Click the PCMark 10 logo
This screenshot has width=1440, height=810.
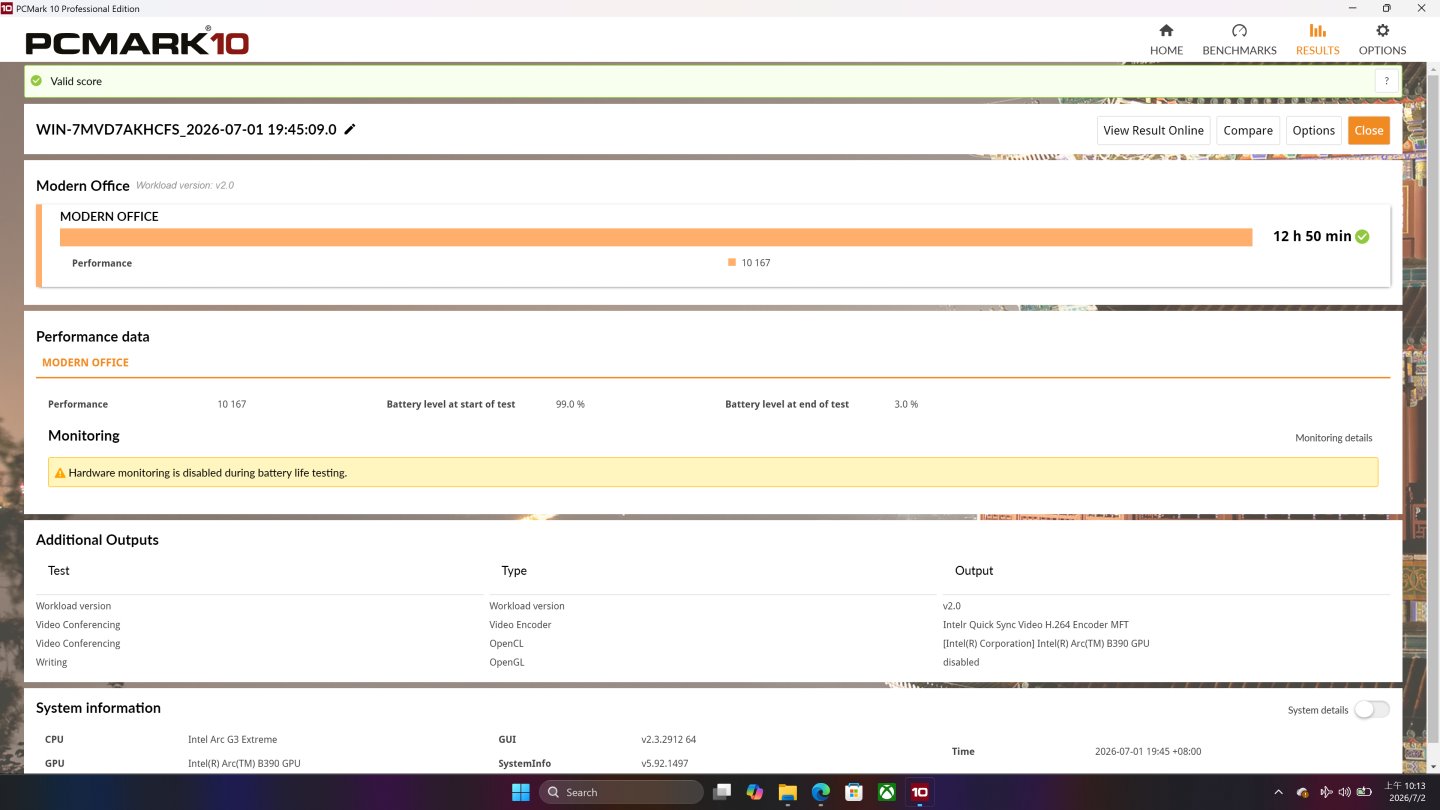tap(137, 42)
